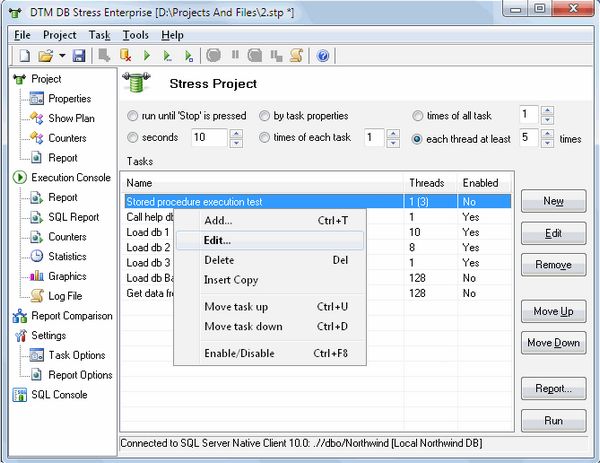Click the Pause toolbar icon

[x=235, y=55]
